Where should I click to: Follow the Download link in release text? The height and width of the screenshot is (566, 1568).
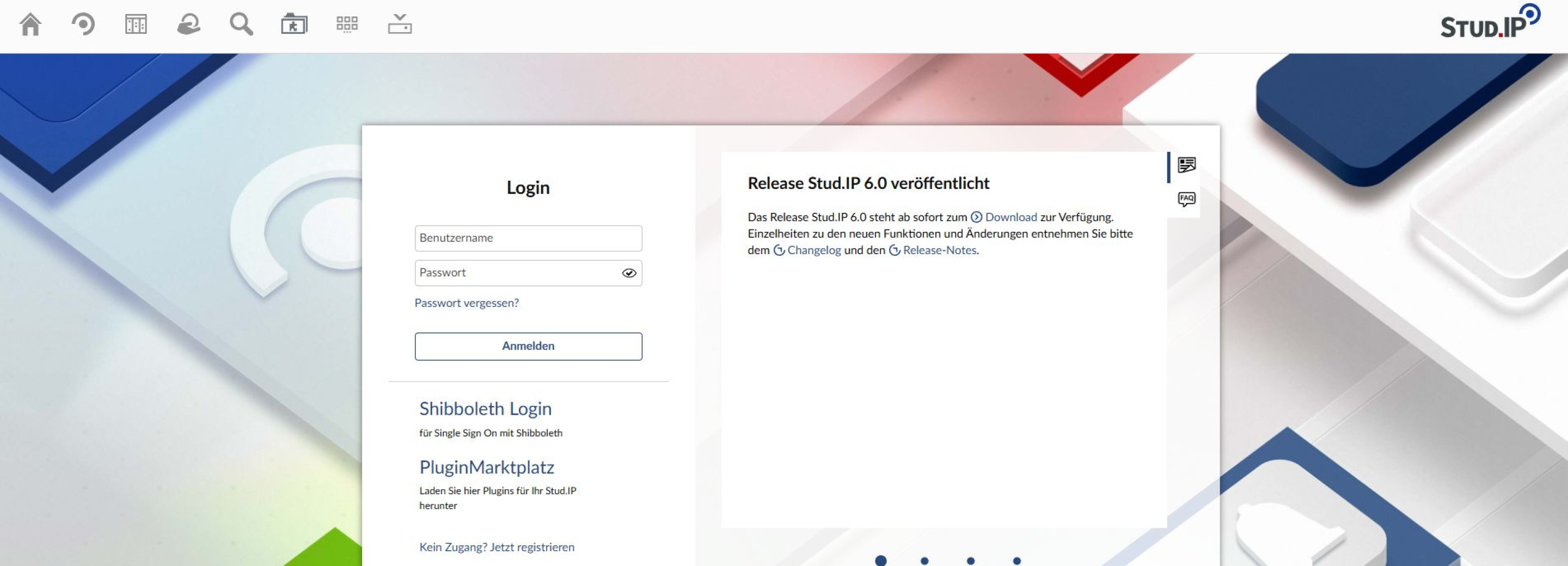pyautogui.click(x=1004, y=217)
